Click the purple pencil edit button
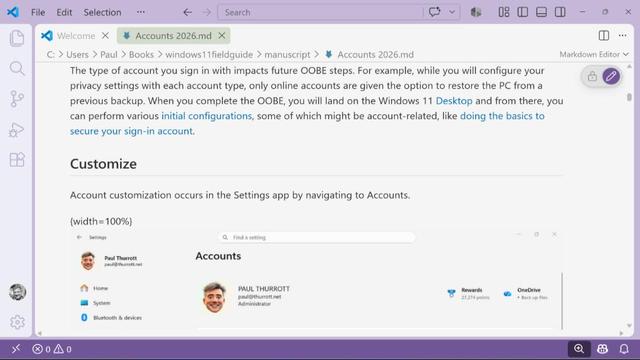640x360 pixels. 611,76
